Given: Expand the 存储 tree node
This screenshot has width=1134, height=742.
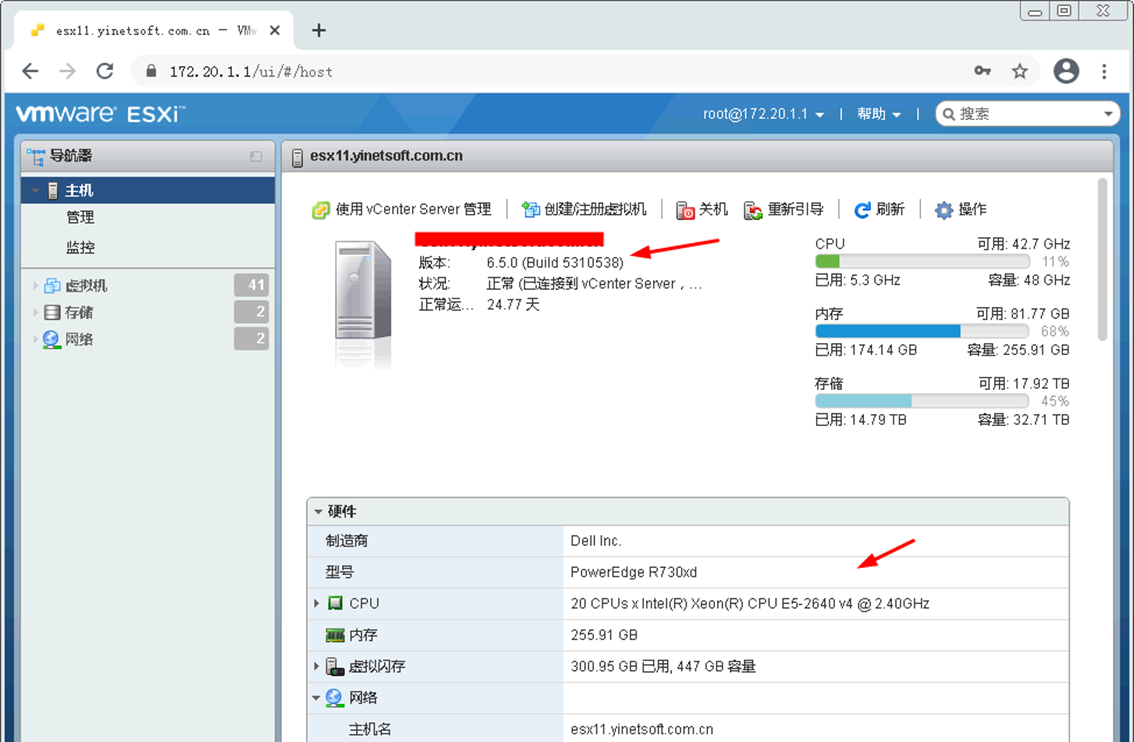Looking at the screenshot, I should 35,312.
